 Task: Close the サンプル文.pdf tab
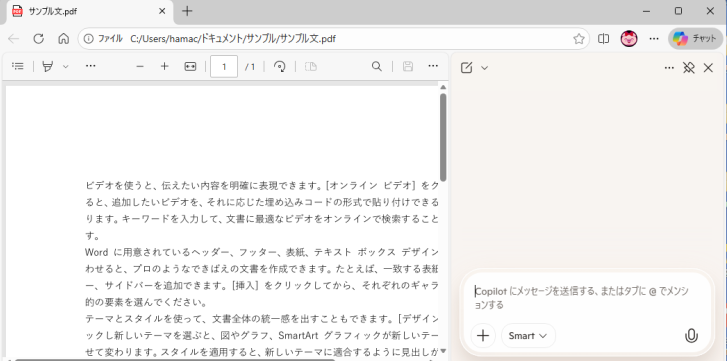coord(162,11)
